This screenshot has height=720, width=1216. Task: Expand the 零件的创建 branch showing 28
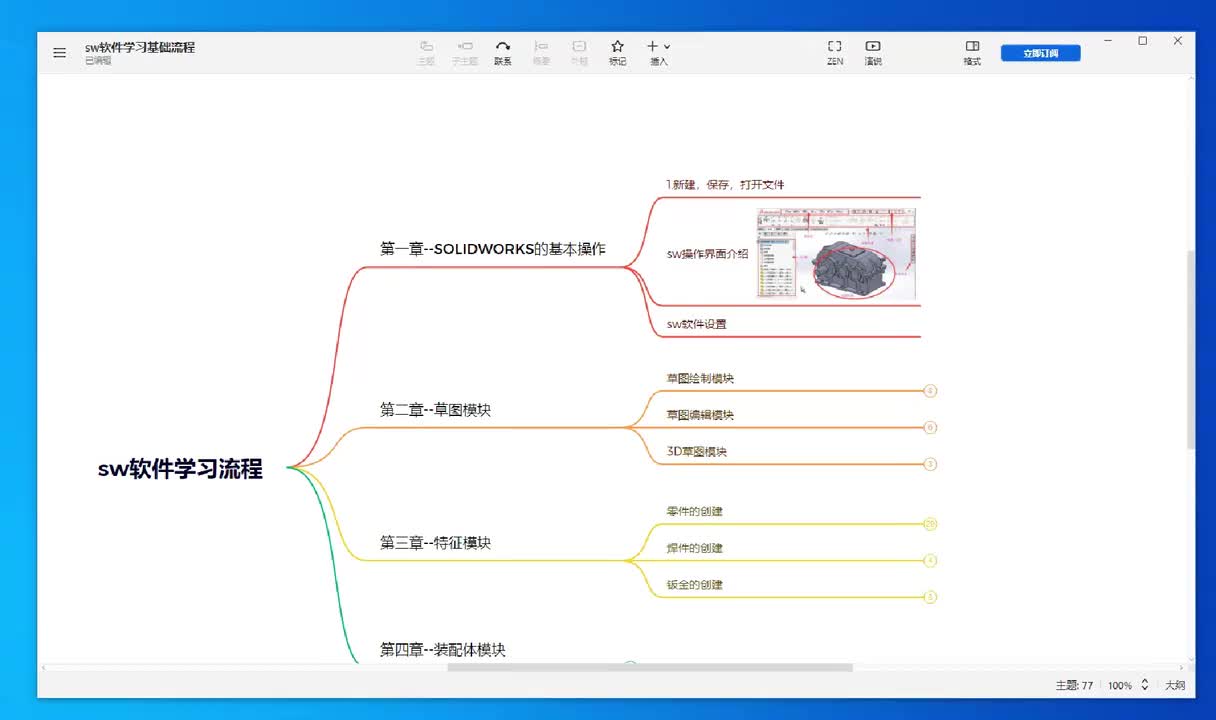pos(930,524)
